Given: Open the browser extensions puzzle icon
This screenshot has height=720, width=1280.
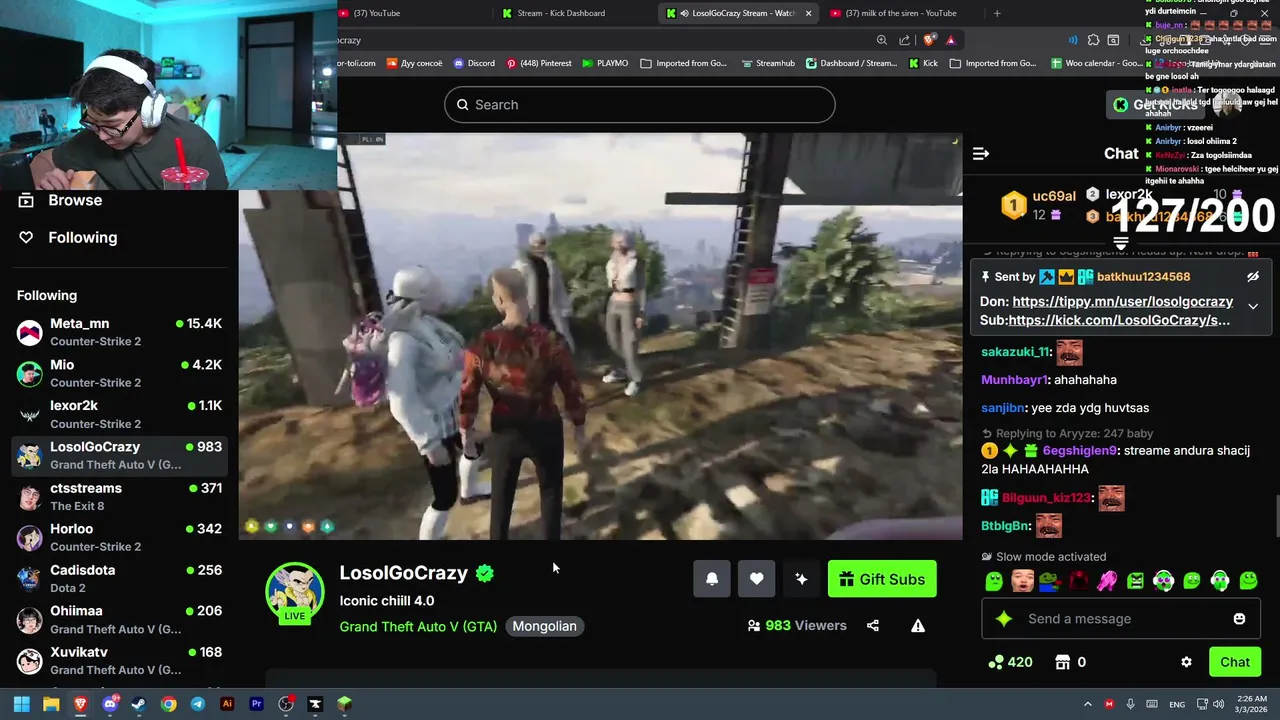Looking at the screenshot, I should tap(1094, 40).
